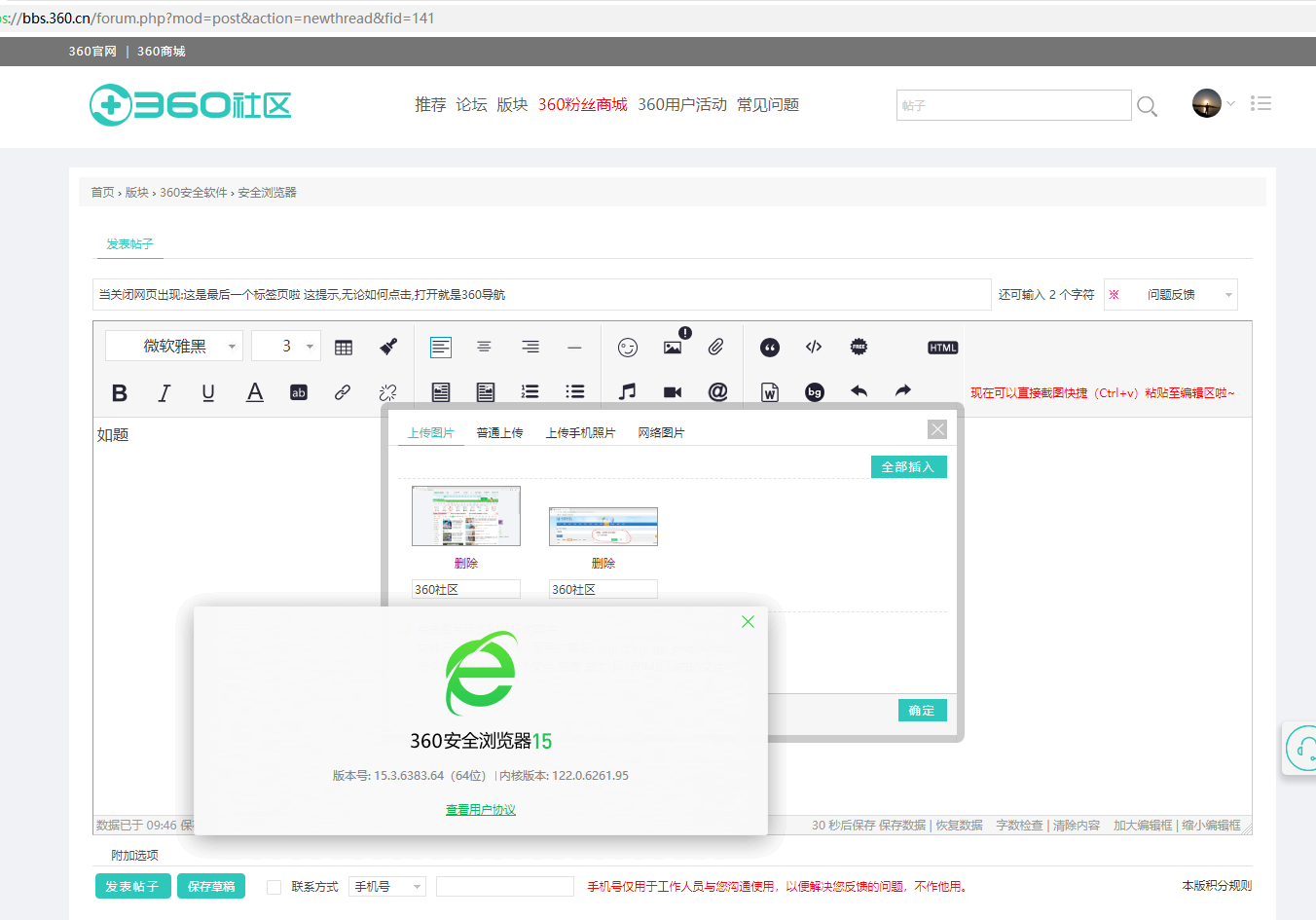Open the font size dropdown showing 3
Screen dimensions: 1316x920
[286, 347]
